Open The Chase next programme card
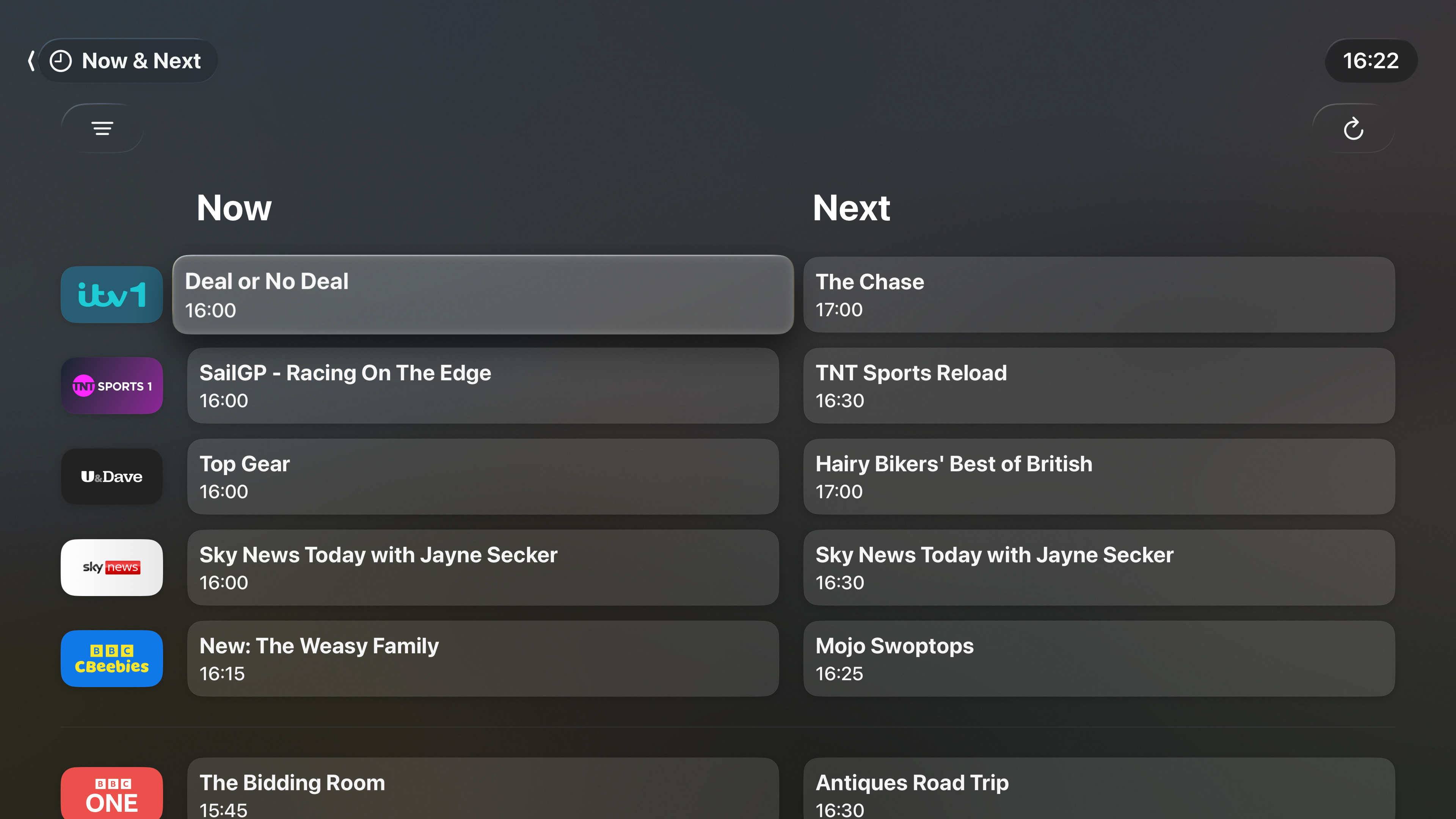The width and height of the screenshot is (1456, 819). tap(1099, 295)
